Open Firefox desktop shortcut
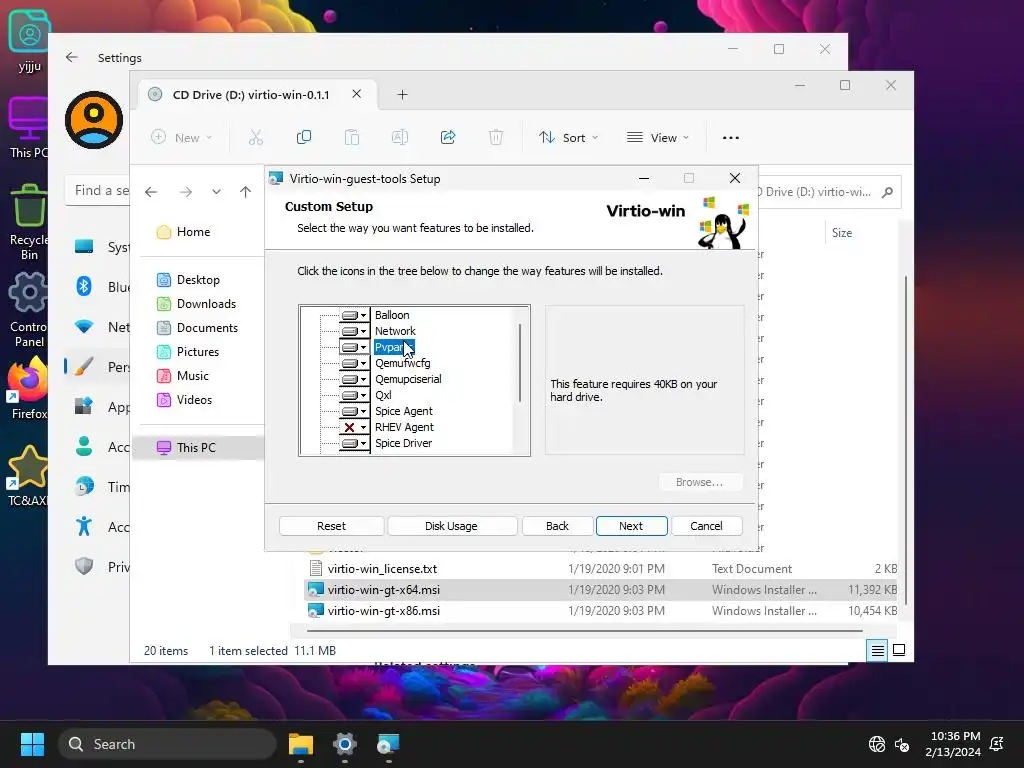 pyautogui.click(x=28, y=390)
